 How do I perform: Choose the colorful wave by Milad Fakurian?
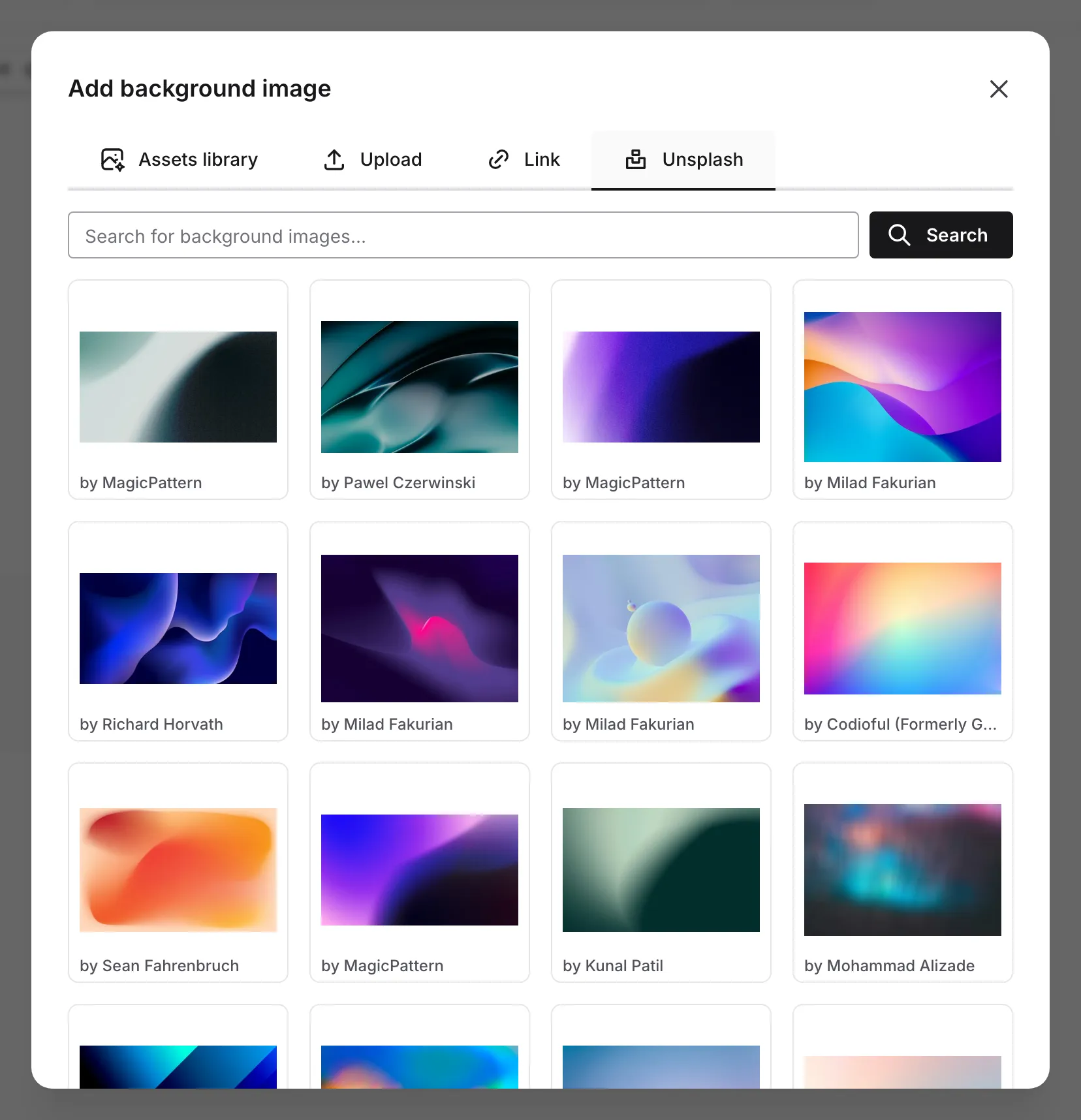pos(903,387)
